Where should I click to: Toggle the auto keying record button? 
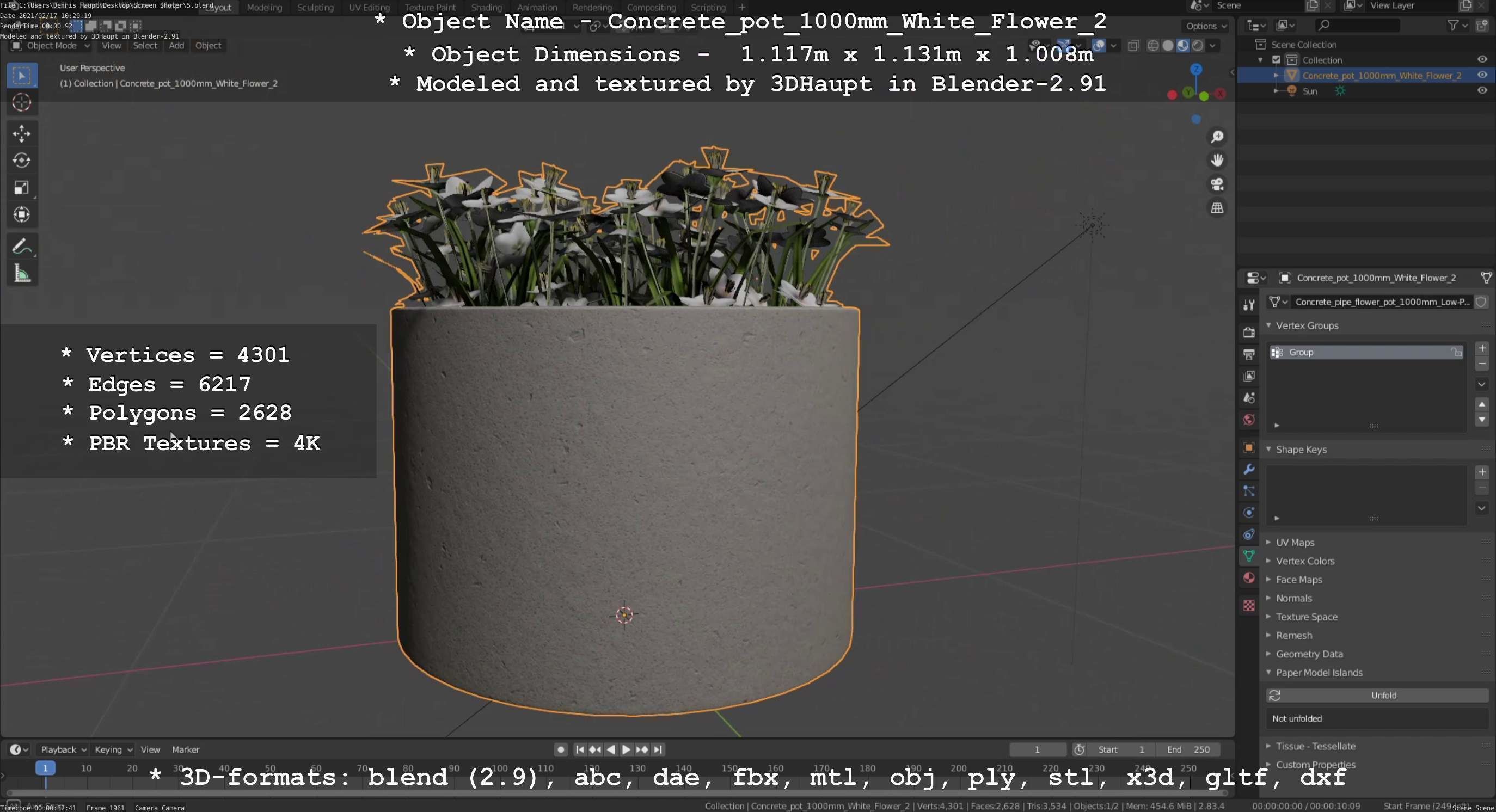pyautogui.click(x=560, y=749)
